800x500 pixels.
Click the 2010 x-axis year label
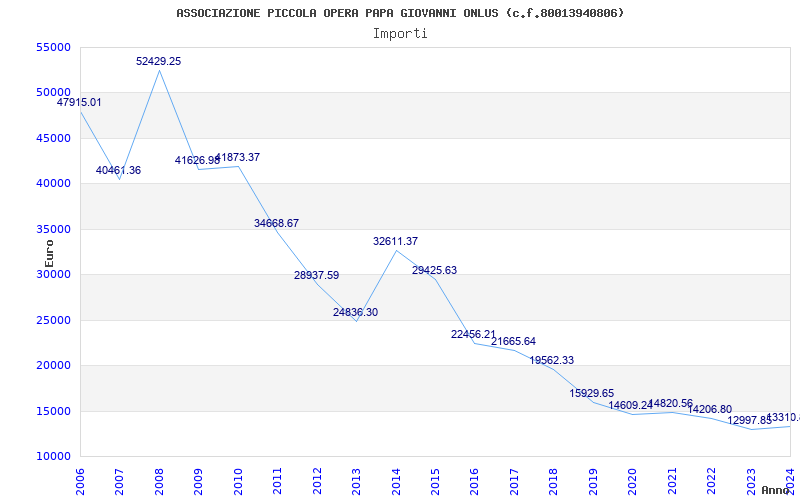[238, 482]
